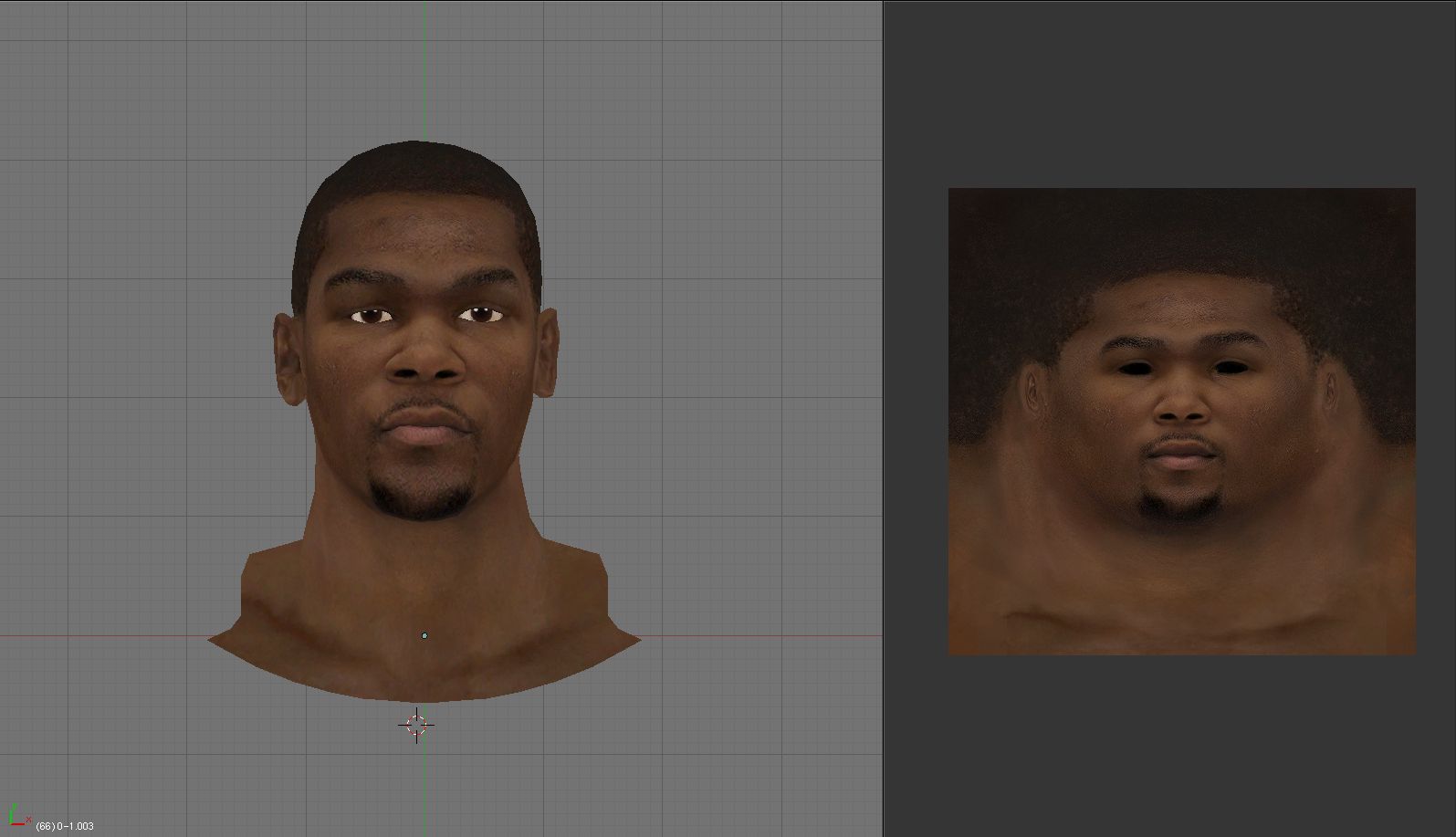Image resolution: width=1456 pixels, height=837 pixels.
Task: Click the left empty eye socket in the texture
Action: (x=1134, y=368)
